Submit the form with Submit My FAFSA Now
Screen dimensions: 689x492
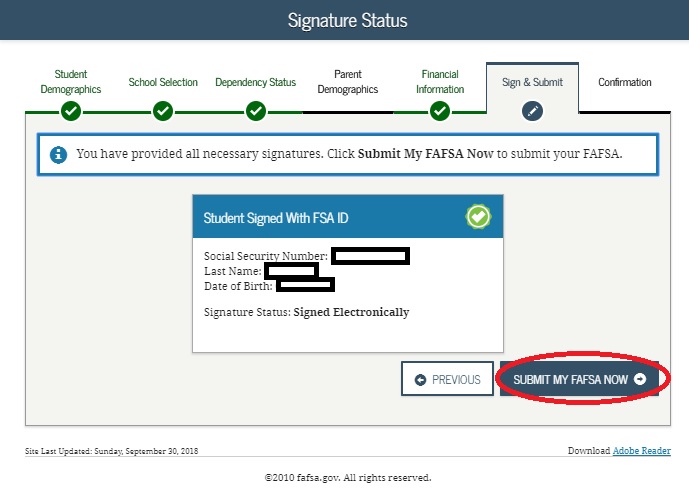(579, 379)
